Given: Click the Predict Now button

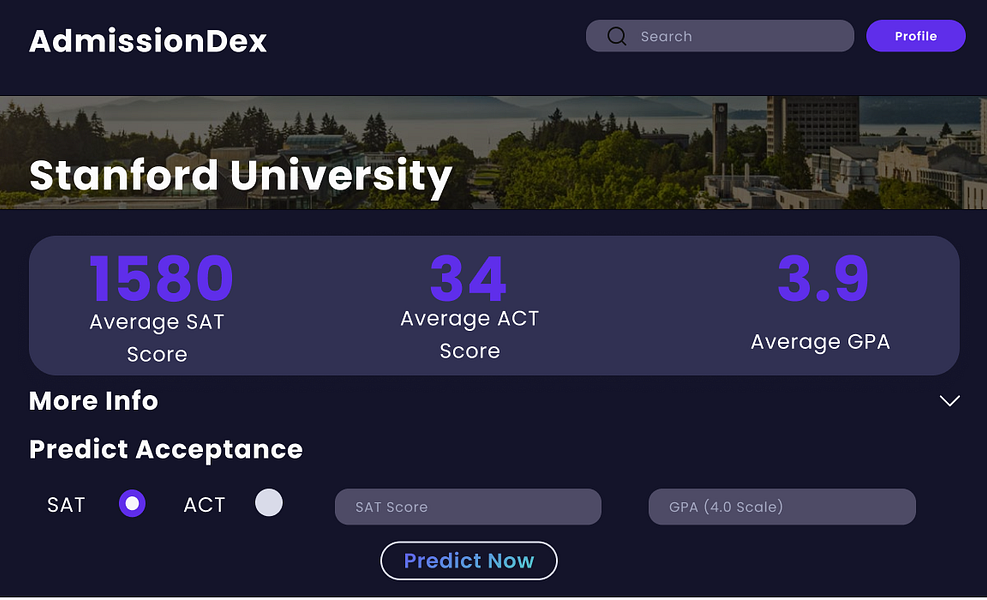Looking at the screenshot, I should click(469, 560).
